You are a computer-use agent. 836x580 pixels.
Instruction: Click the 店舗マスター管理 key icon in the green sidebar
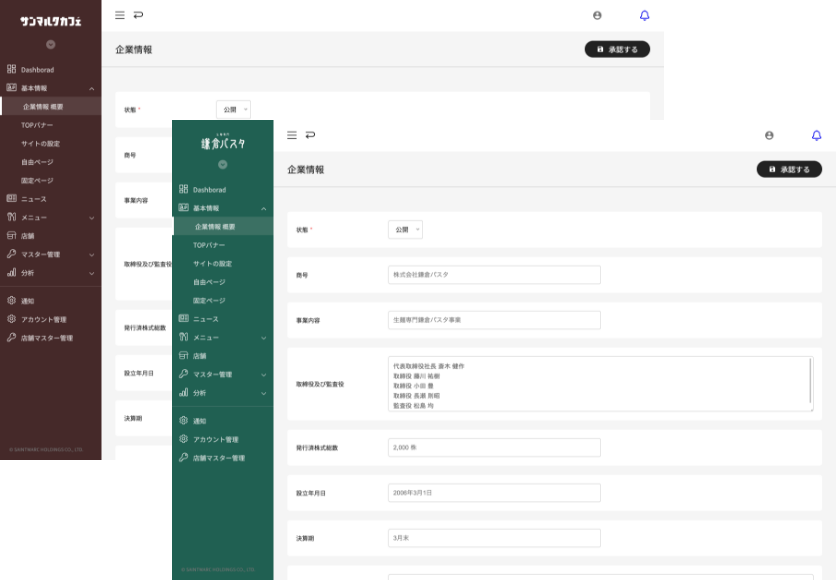point(183,457)
